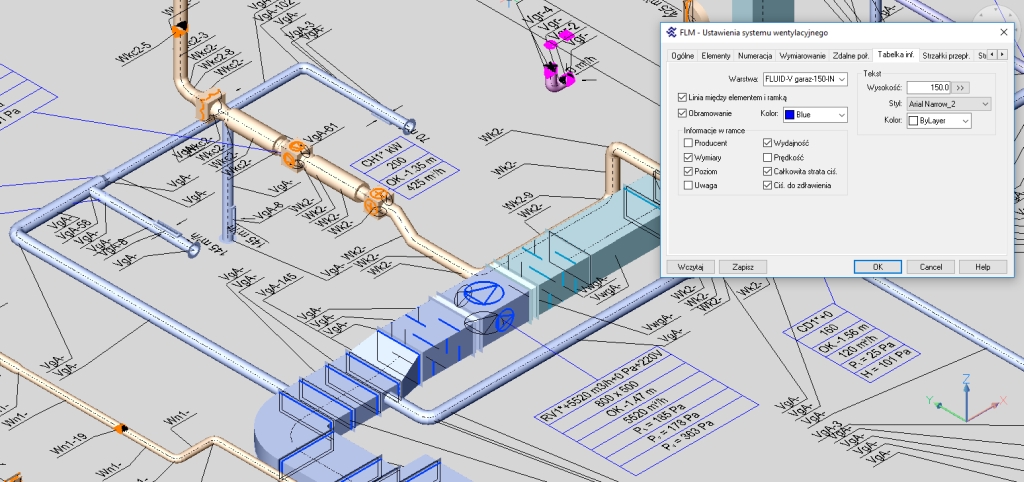
Task: Click the Zapisz button
Action: [x=742, y=267]
